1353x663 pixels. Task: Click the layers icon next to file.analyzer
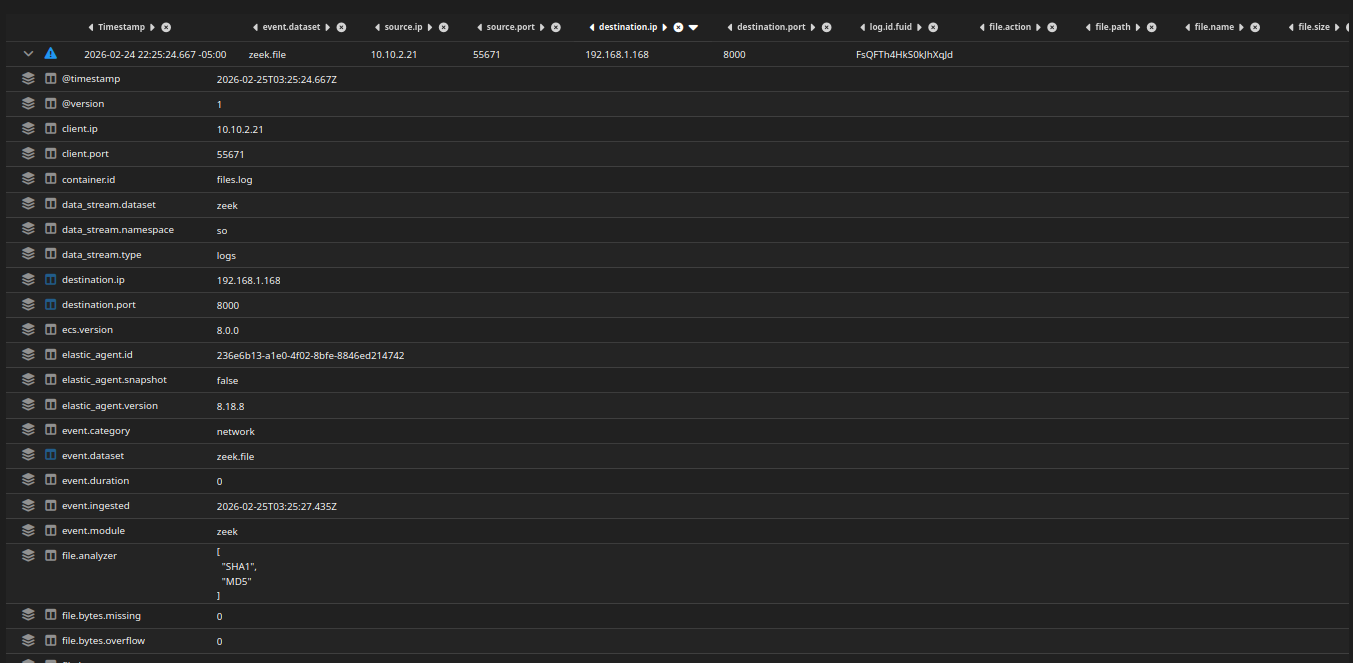pos(28,555)
